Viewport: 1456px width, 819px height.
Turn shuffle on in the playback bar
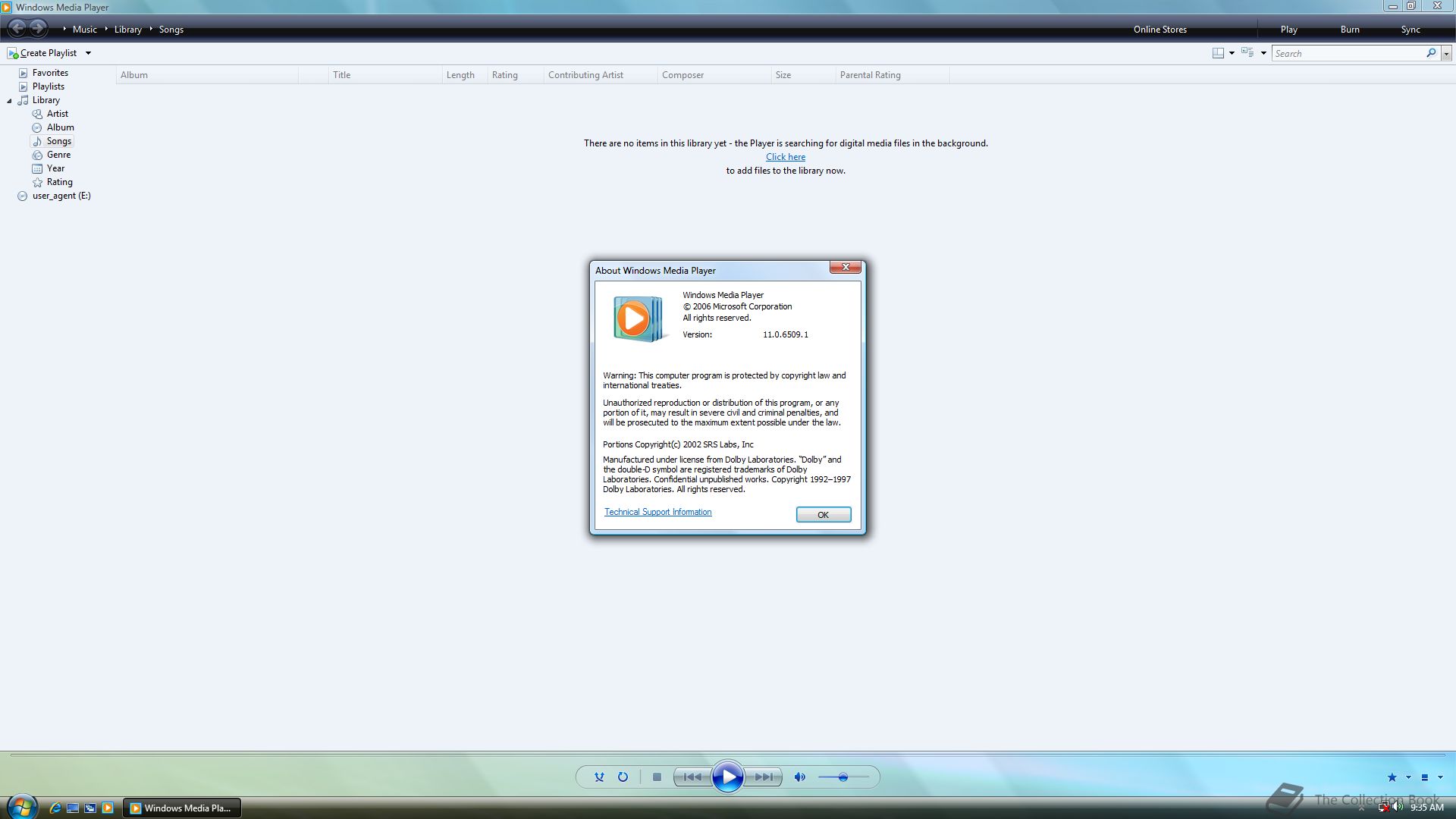(599, 777)
